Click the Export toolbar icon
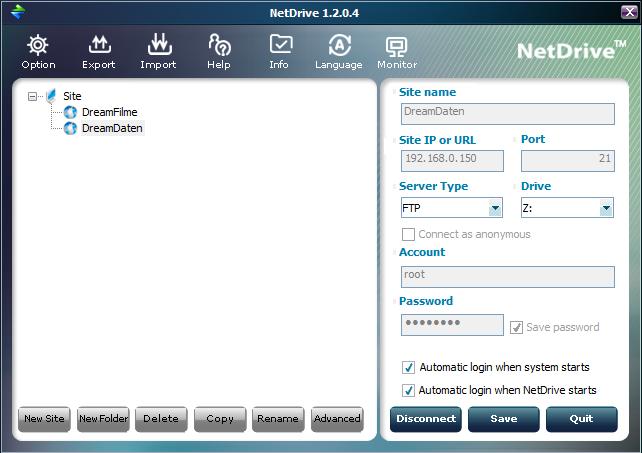 99,45
